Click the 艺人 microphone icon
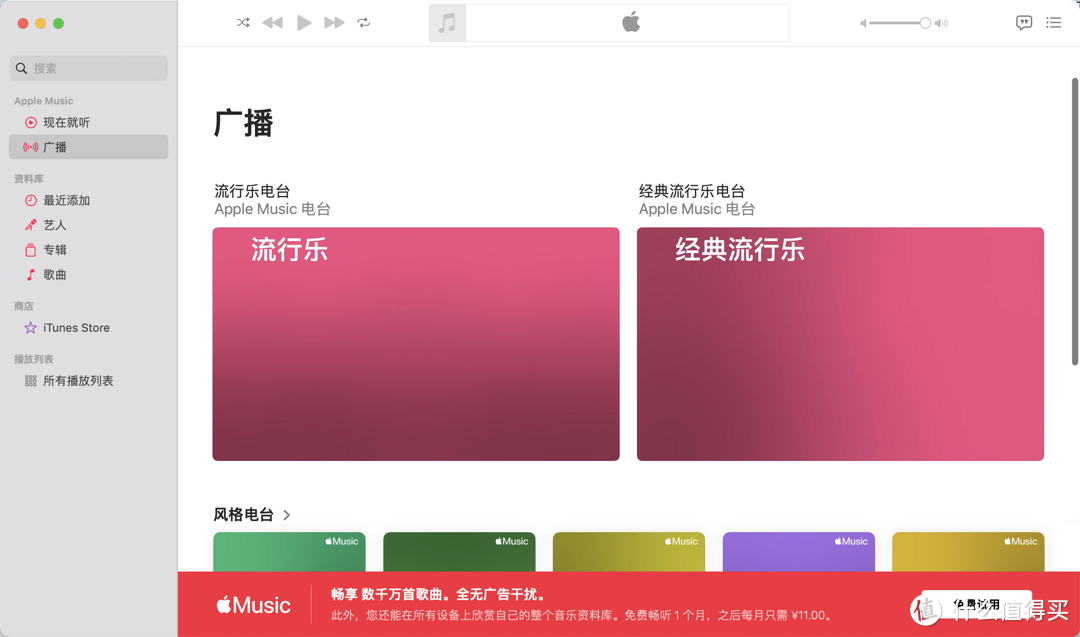The width and height of the screenshot is (1080, 637). (x=30, y=225)
